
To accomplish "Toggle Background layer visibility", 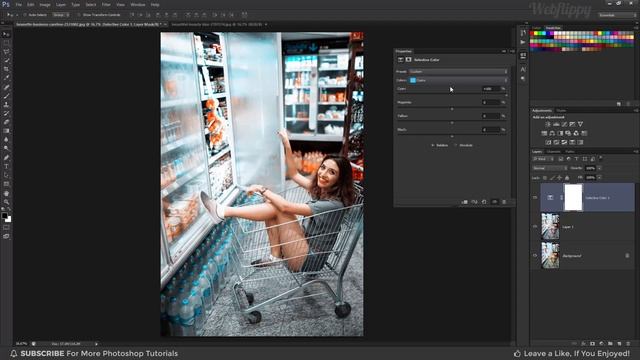I will [x=535, y=256].
